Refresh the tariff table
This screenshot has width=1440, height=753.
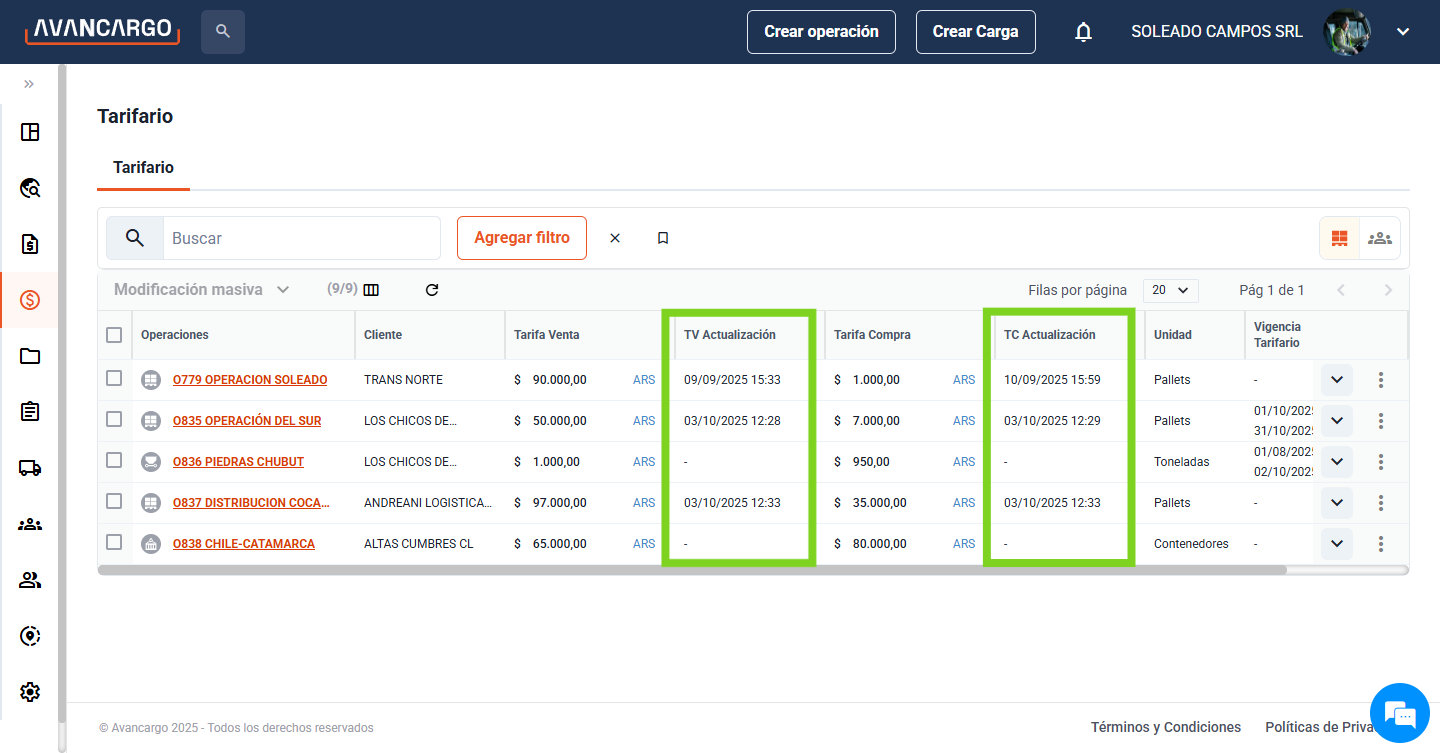click(432, 290)
